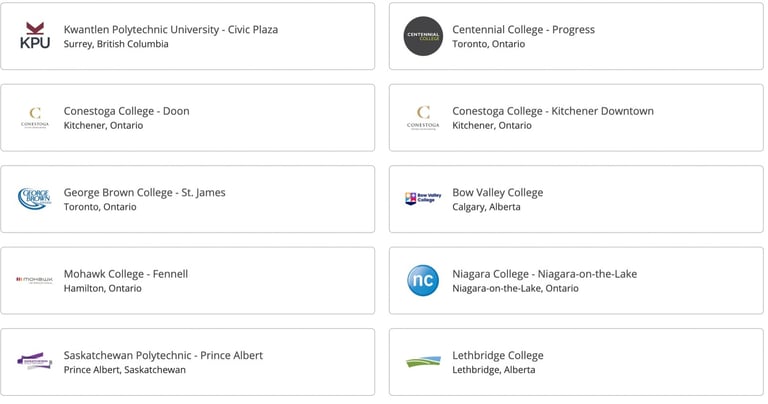Click the Bow Valley College logo
This screenshot has height=404, width=768.
point(423,198)
